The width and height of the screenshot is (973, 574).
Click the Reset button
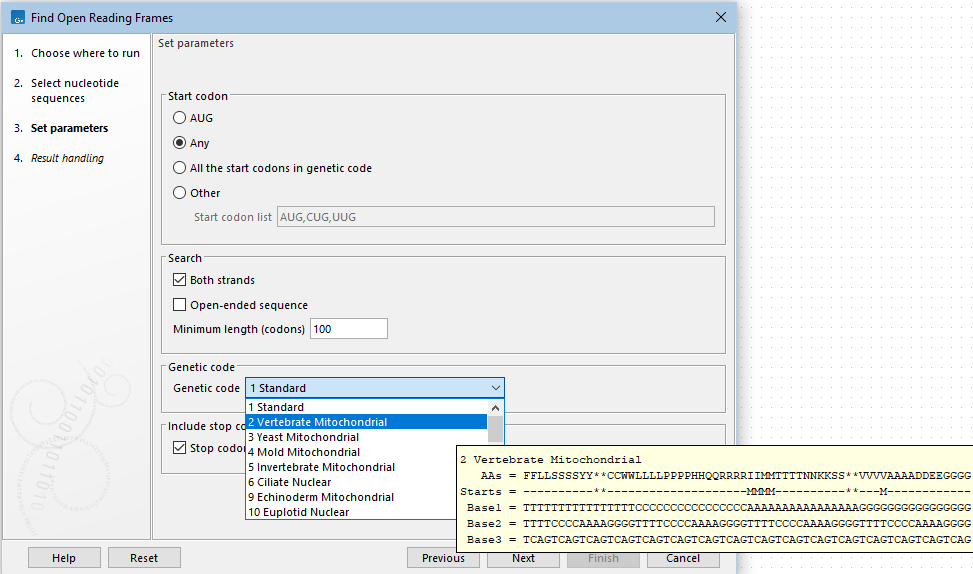coord(144,558)
